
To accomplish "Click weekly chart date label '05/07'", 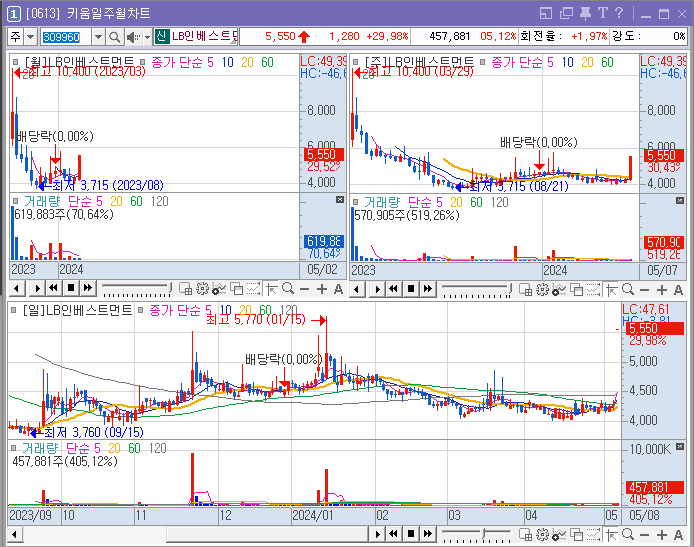I will tap(662, 270).
